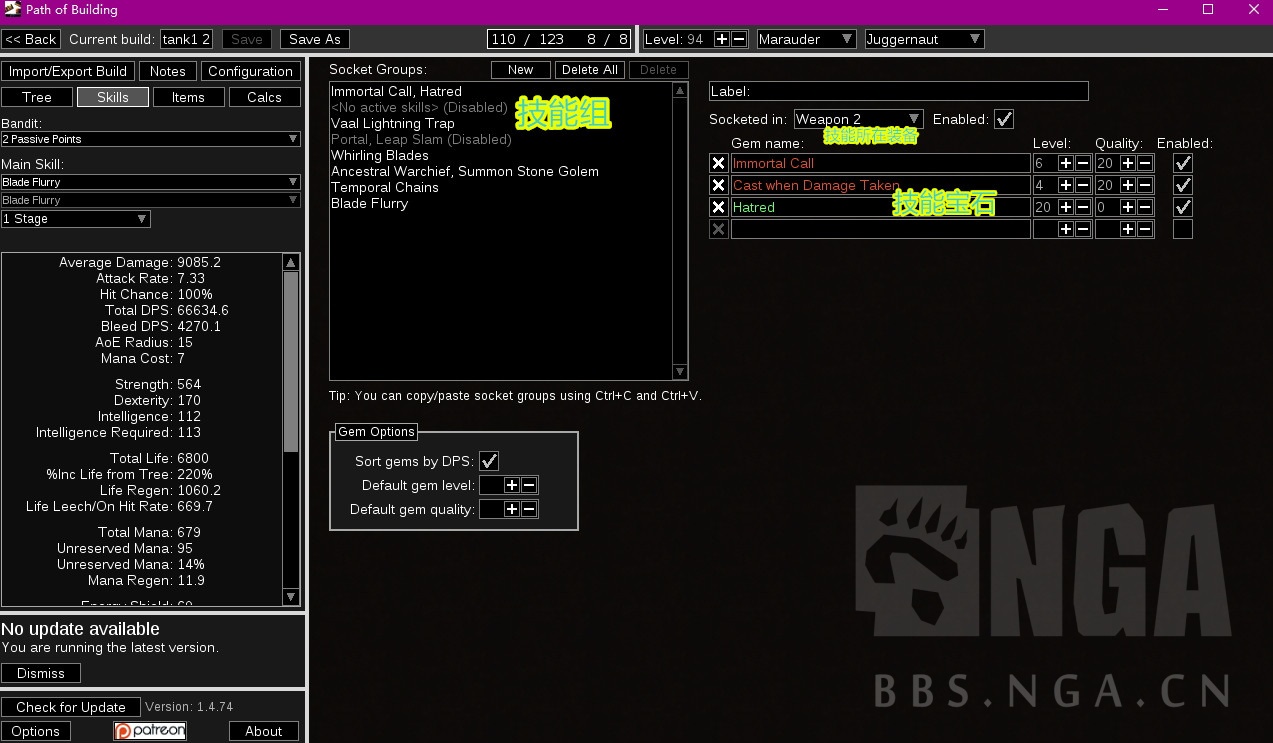Click the Patreon logo button
1273x743 pixels.
pos(150,731)
